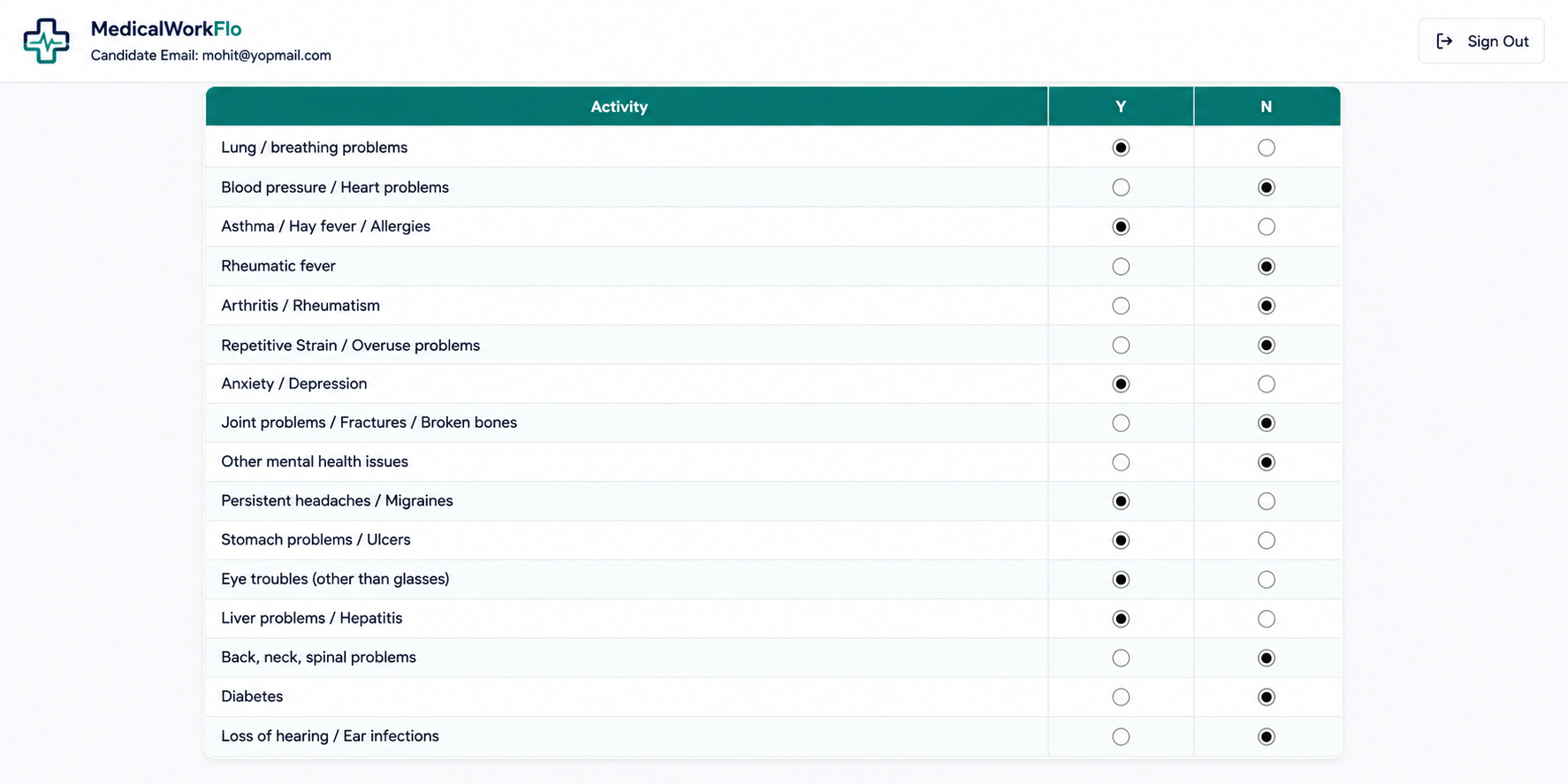Select Y for Rheumatic fever
The height and width of the screenshot is (784, 1568).
1121,266
